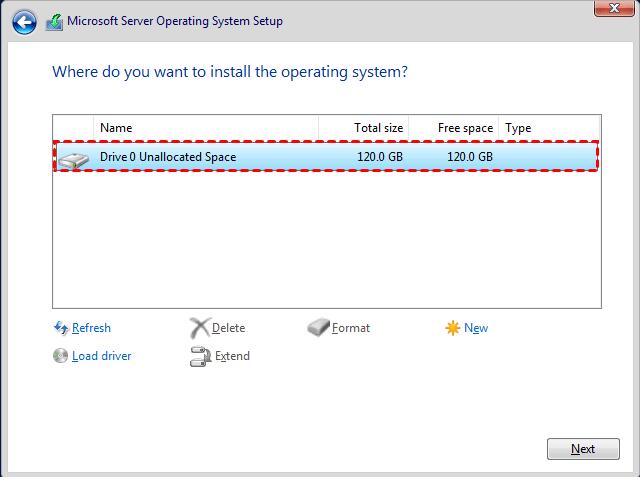Close the setup window

point(611,9)
